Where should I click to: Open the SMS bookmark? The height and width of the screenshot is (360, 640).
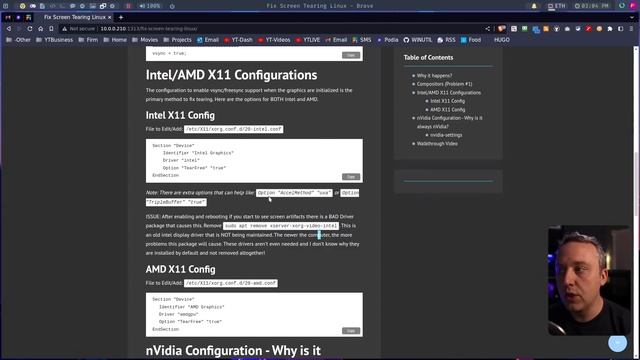pos(362,40)
